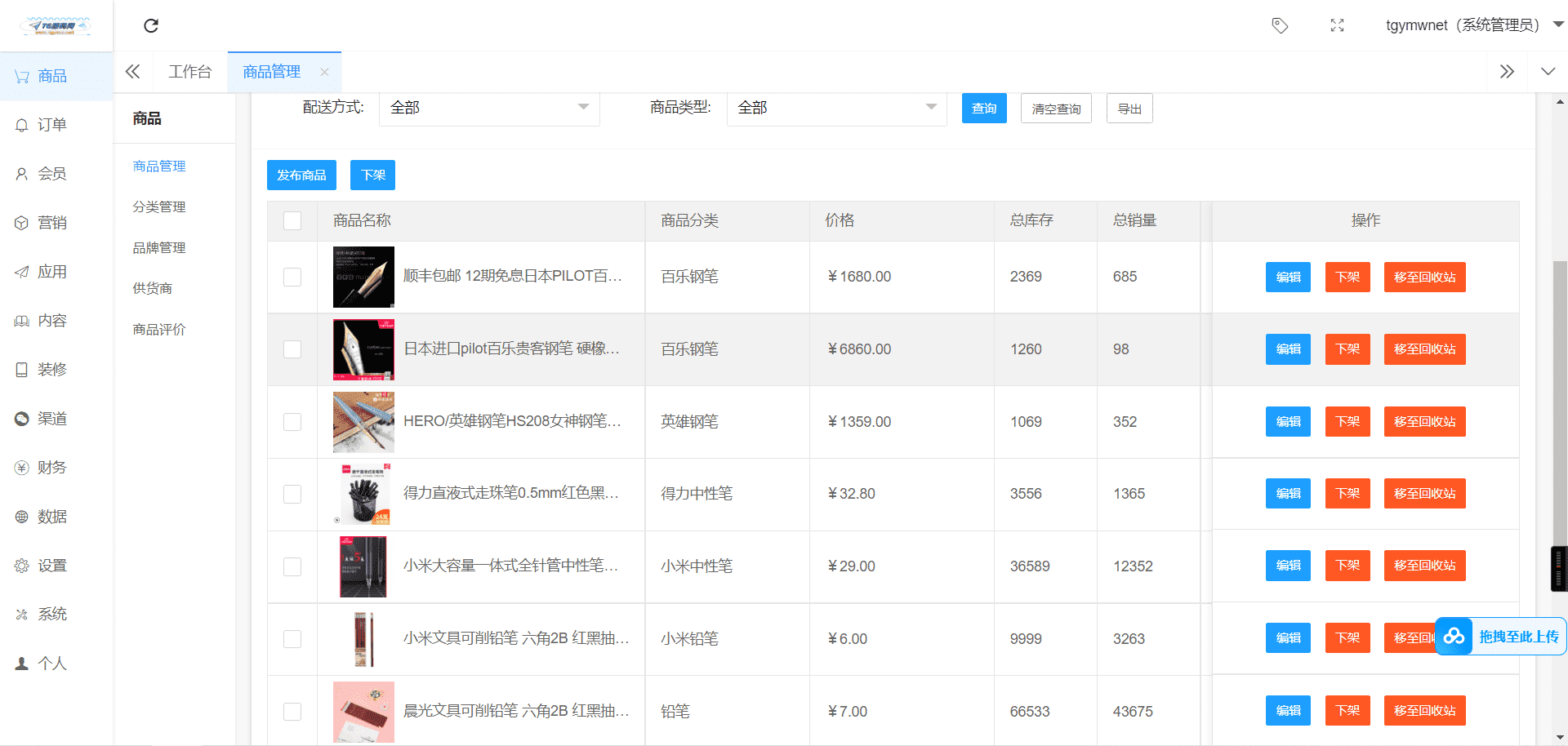Check the box for 顺丰包邮 PILOT product row
The height and width of the screenshot is (746, 1568).
292,278
